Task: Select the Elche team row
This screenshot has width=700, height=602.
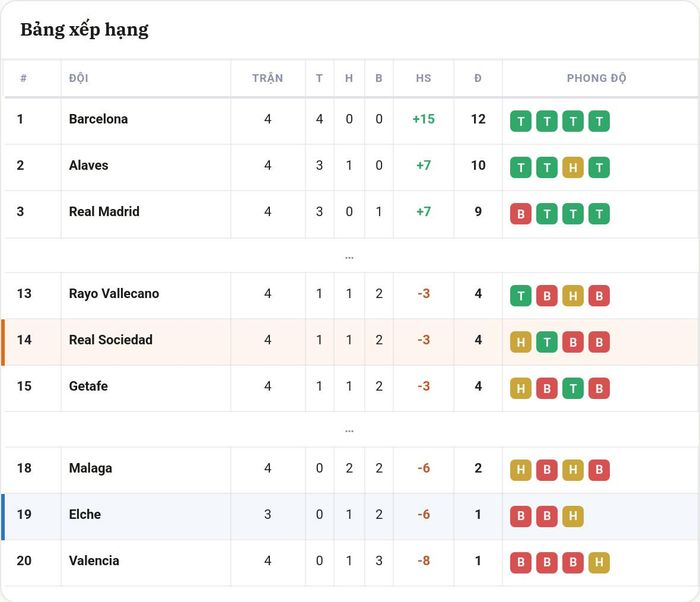Action: (350, 516)
